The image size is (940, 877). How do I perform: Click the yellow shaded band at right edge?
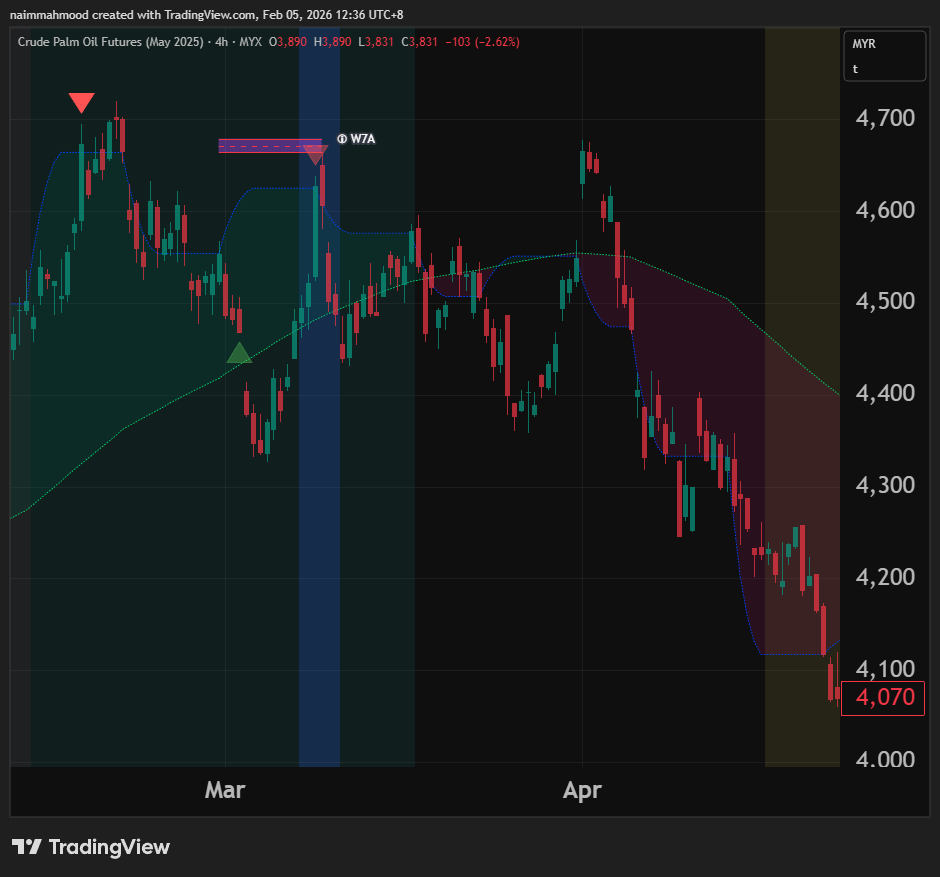click(x=802, y=400)
